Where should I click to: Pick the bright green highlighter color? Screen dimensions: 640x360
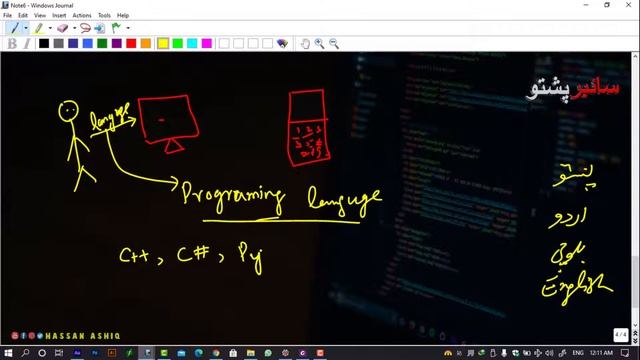(178, 43)
